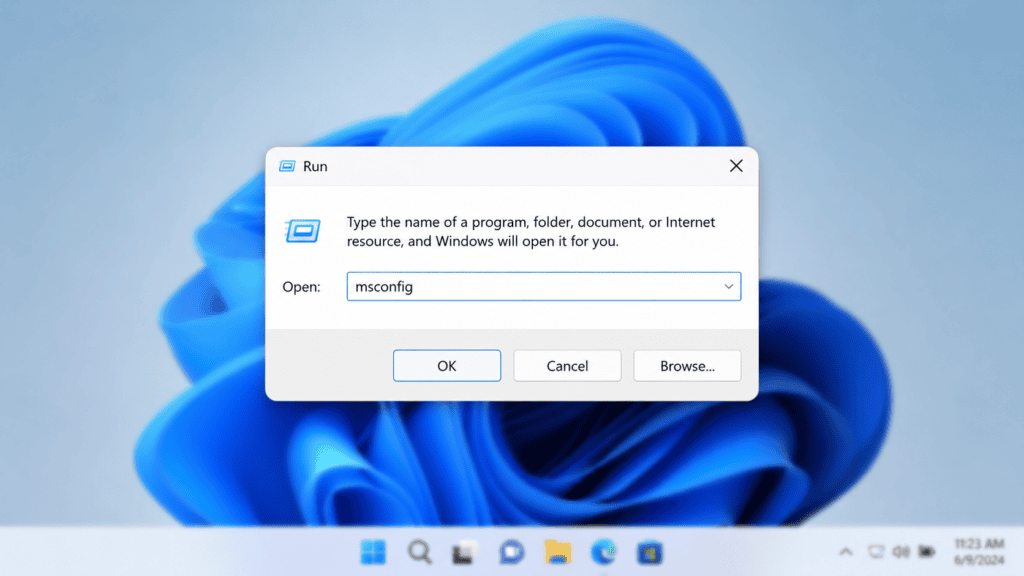Click the Run icon in title bar
1024x576 pixels.
coord(287,167)
